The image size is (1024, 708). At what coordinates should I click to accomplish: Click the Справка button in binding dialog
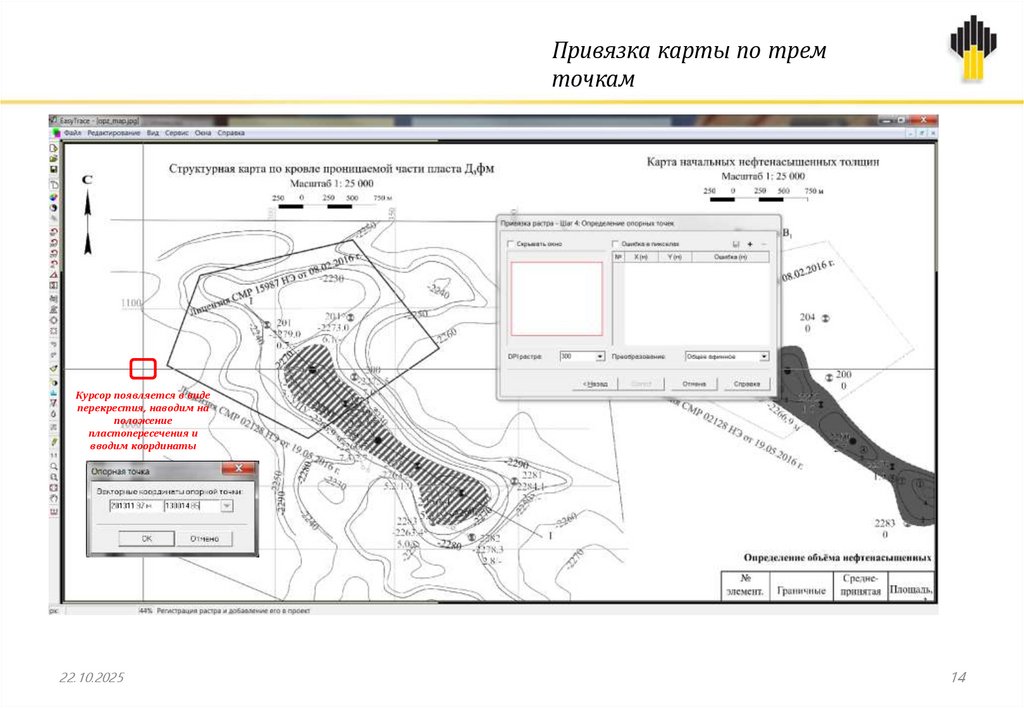746,384
